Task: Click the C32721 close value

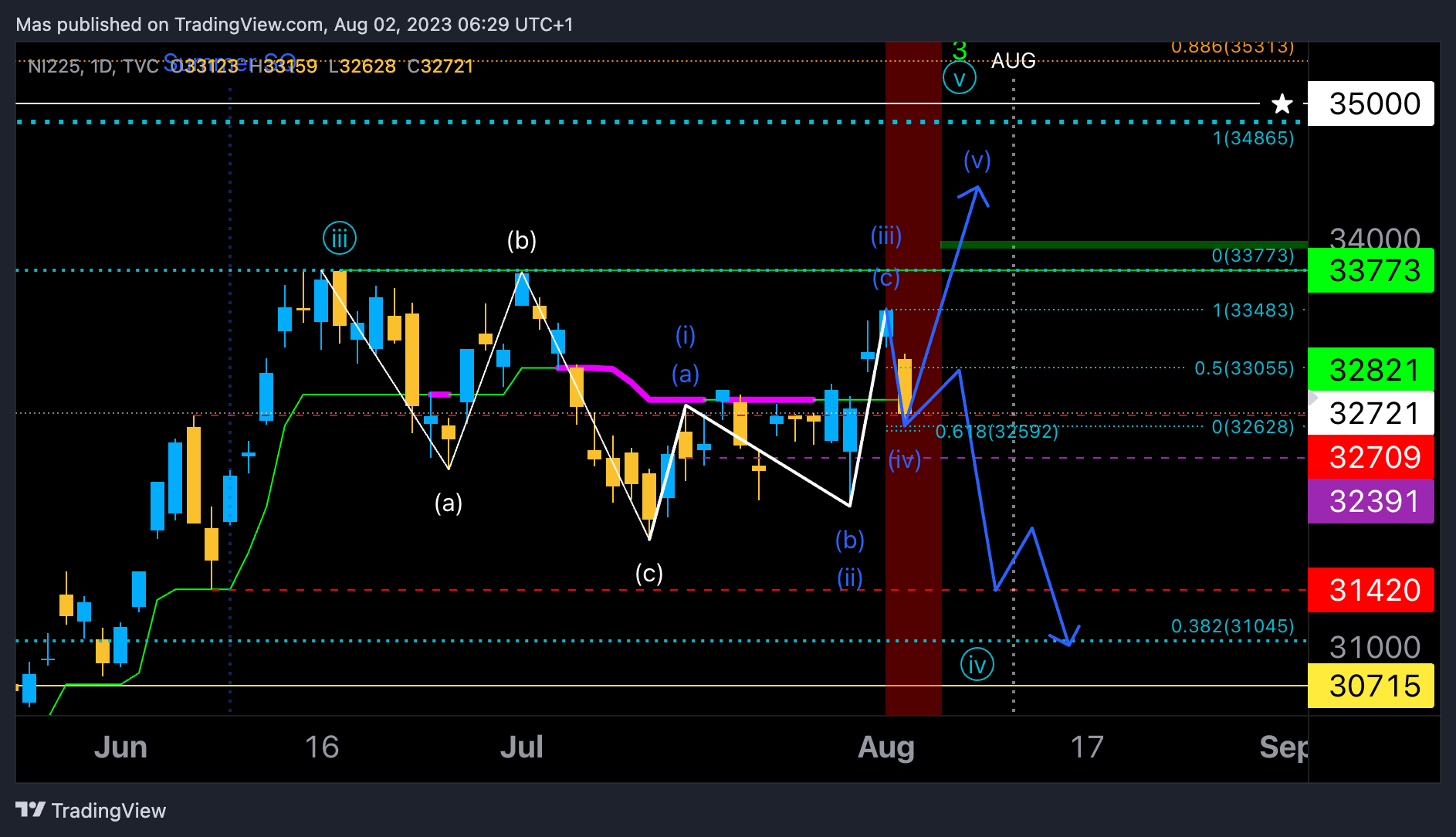Action: coord(440,66)
